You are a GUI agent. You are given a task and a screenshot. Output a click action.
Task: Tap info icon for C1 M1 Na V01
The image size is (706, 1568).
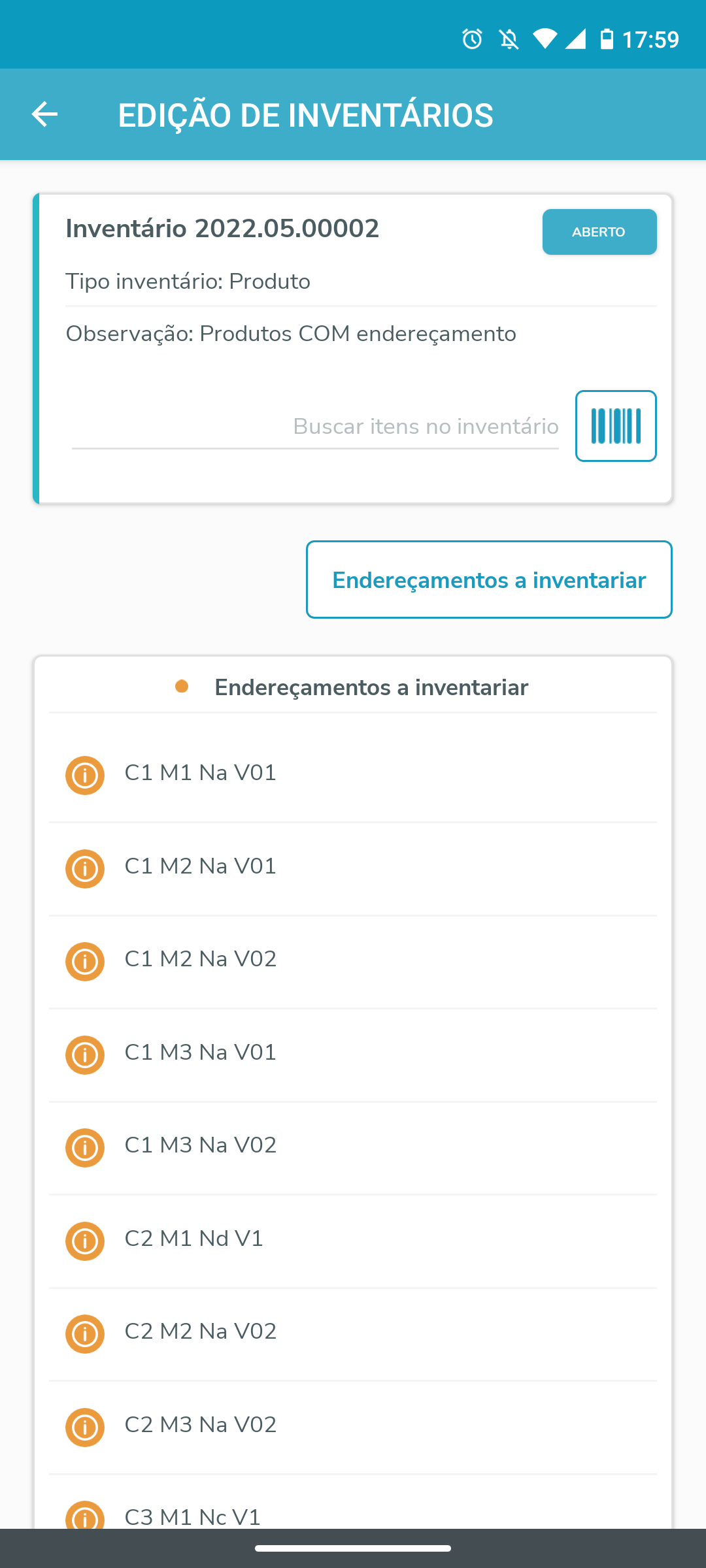[x=85, y=776]
